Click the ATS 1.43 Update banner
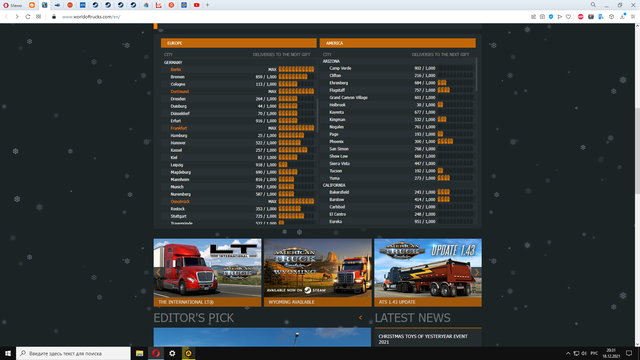 click(x=428, y=273)
